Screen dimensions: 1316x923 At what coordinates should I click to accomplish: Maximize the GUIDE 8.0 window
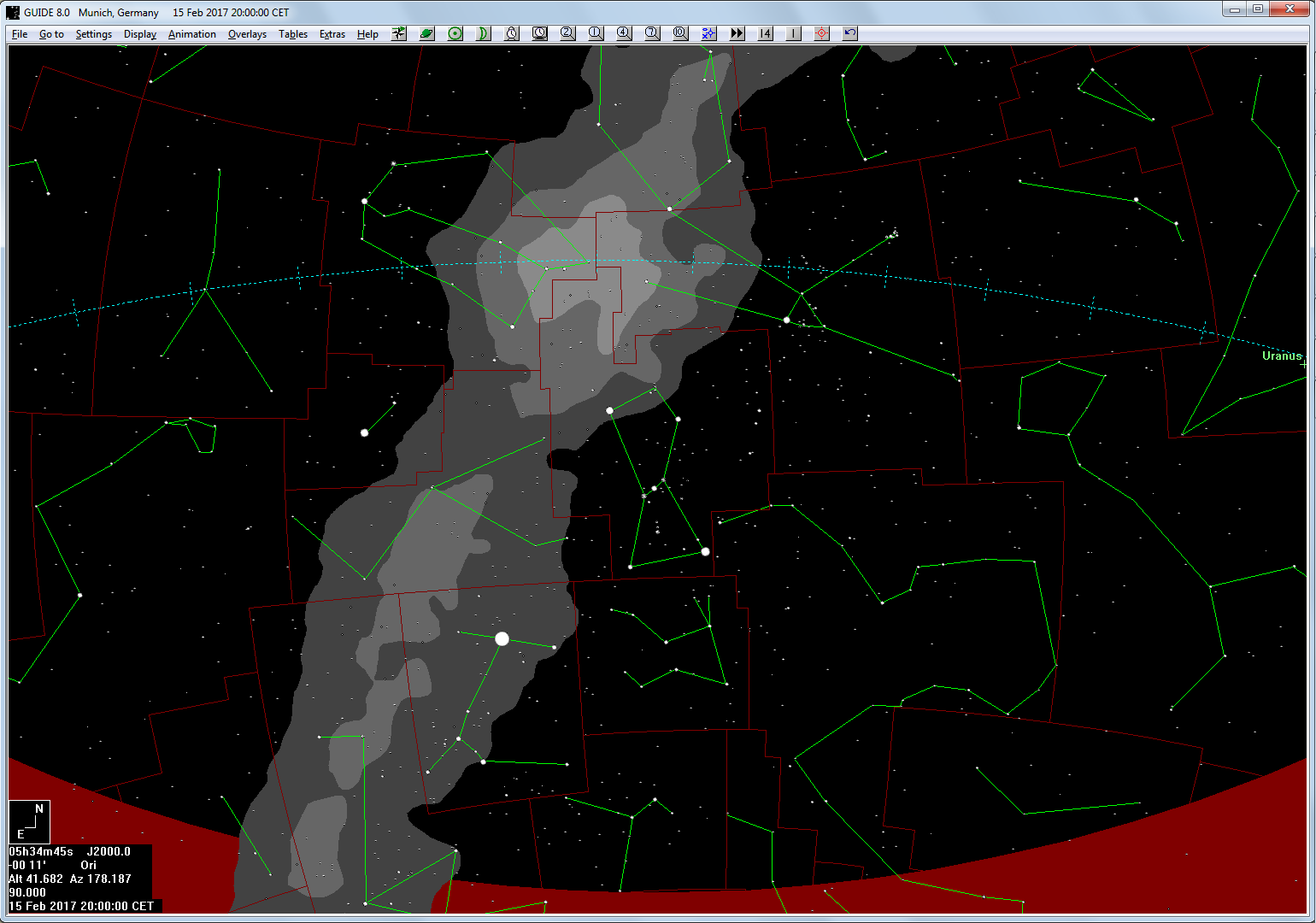point(1258,9)
